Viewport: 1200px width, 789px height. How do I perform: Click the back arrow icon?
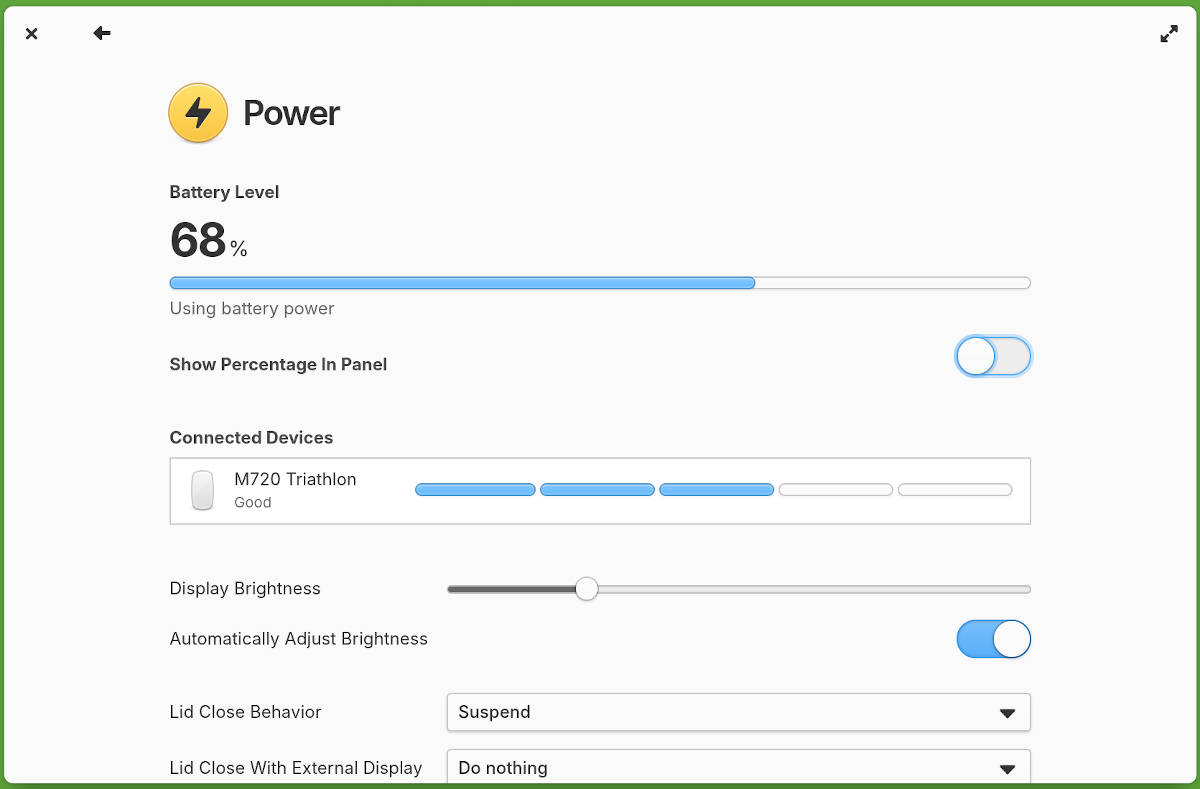pos(102,33)
